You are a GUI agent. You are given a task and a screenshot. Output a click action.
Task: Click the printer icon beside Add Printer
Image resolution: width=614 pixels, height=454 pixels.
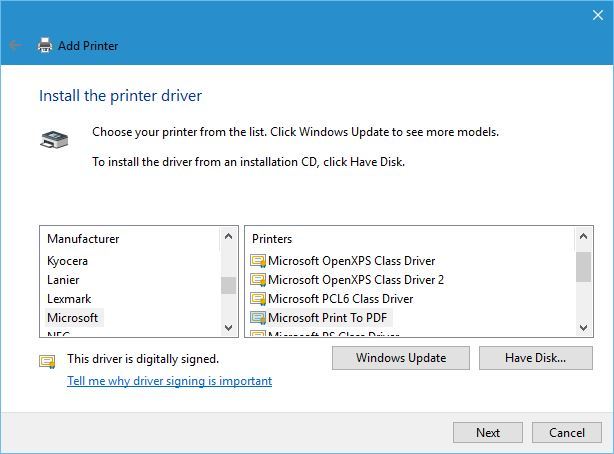point(45,45)
